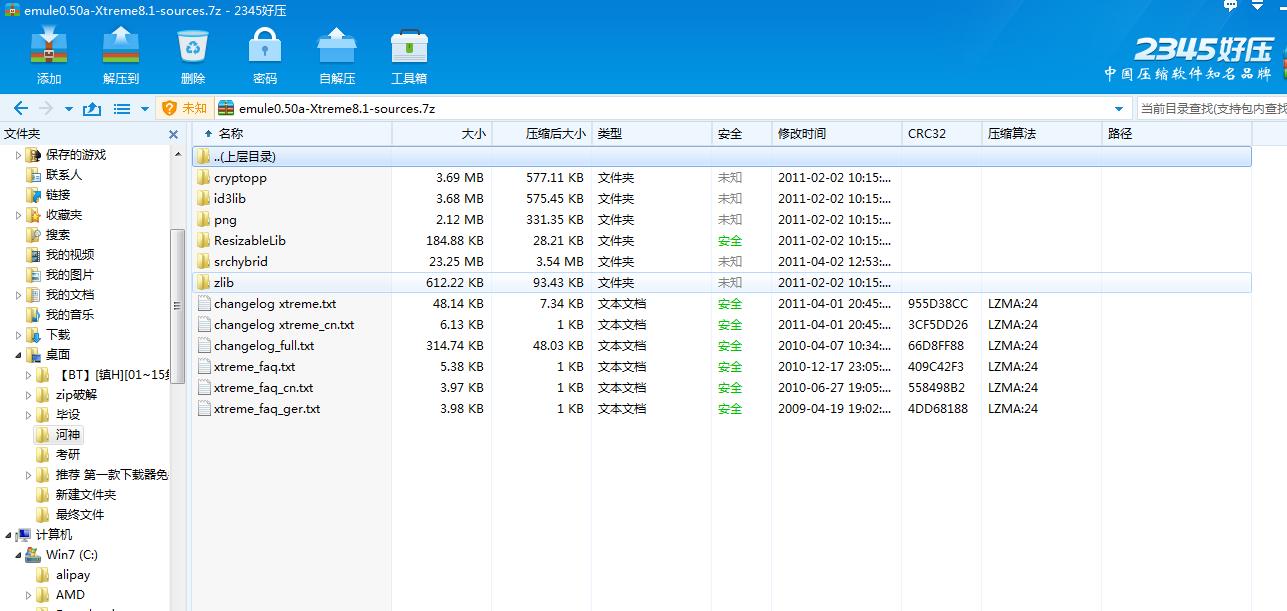Click the xtreme_faq_ger.txt file icon
Viewport: 1287px width, 611px height.
click(204, 409)
